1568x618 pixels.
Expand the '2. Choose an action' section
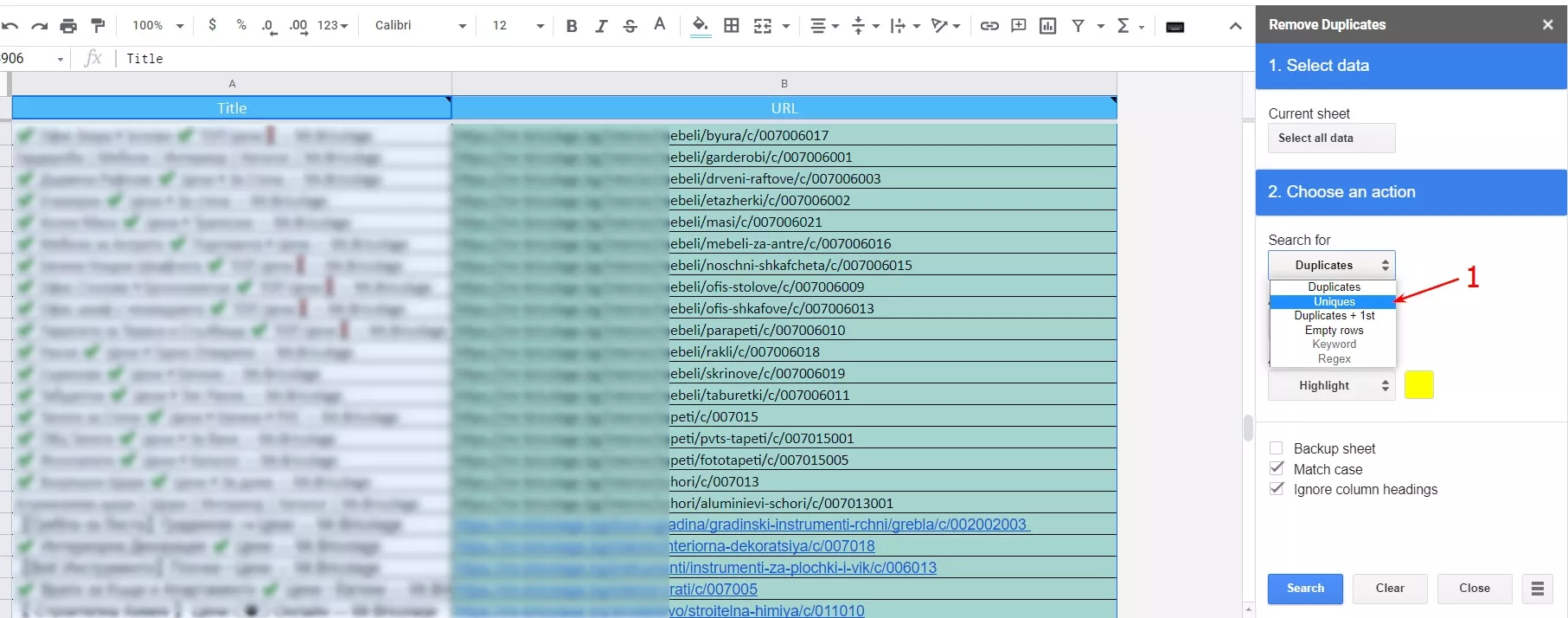[1411, 192]
